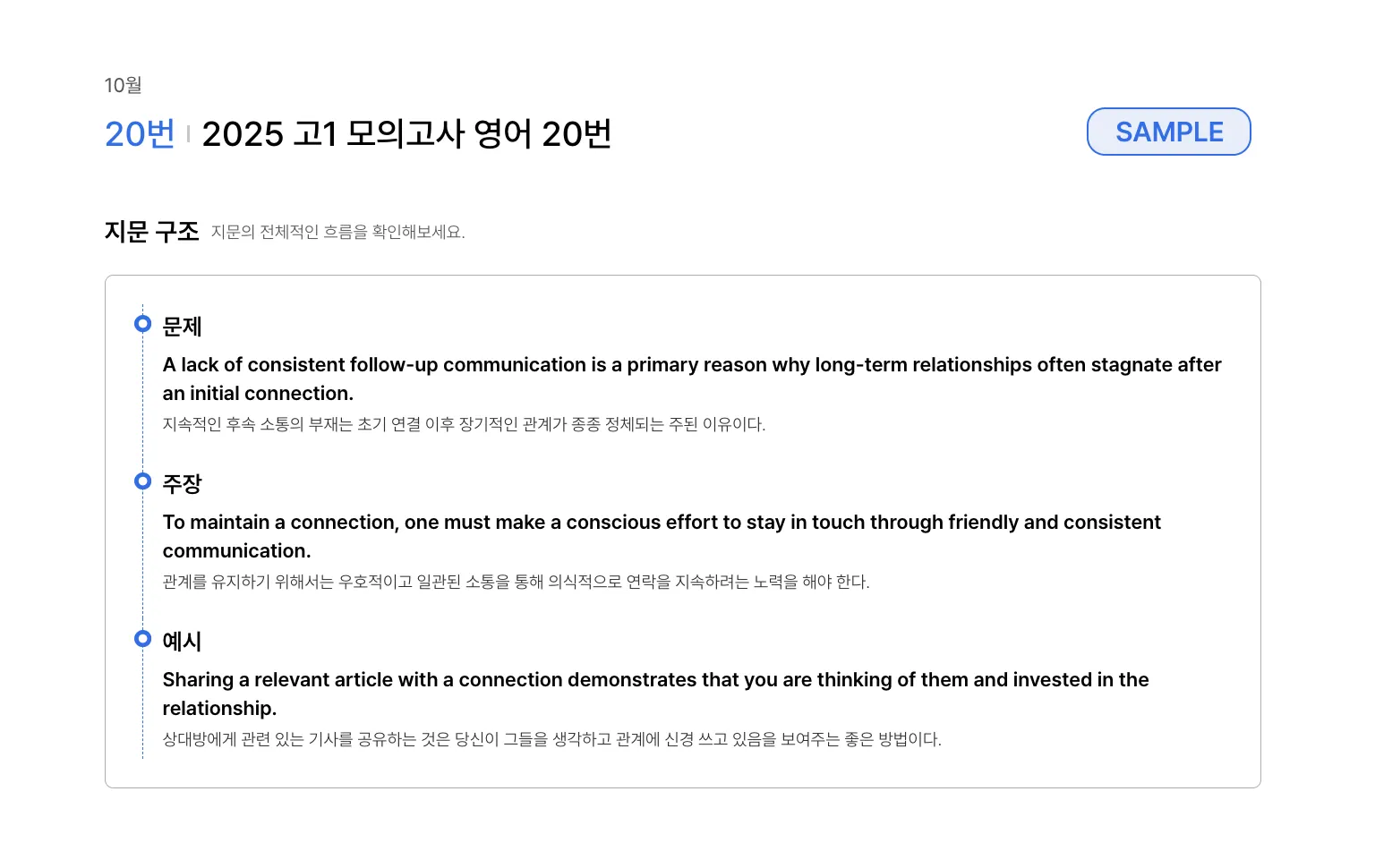
Task: Click the Korean translation starting 관계를 유지하기
Action: coord(516,582)
